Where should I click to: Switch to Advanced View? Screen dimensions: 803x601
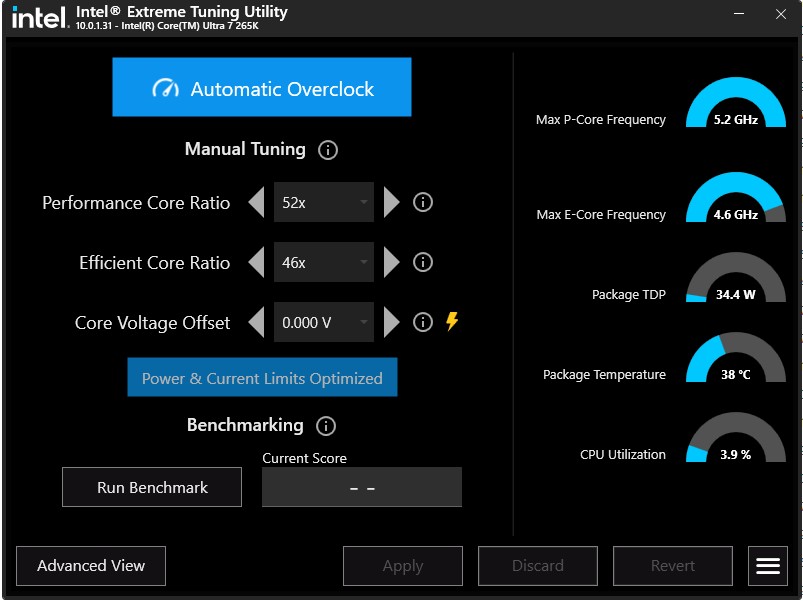pos(91,566)
